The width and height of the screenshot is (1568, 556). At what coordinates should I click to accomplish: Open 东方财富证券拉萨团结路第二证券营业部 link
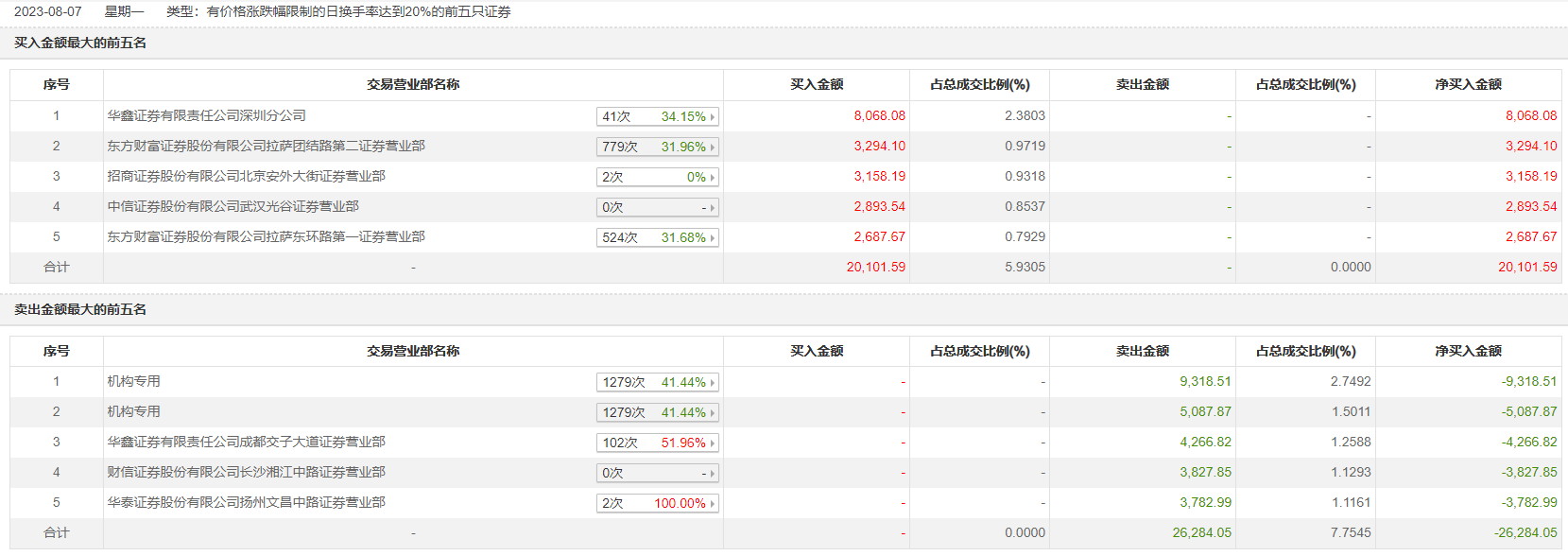266,146
